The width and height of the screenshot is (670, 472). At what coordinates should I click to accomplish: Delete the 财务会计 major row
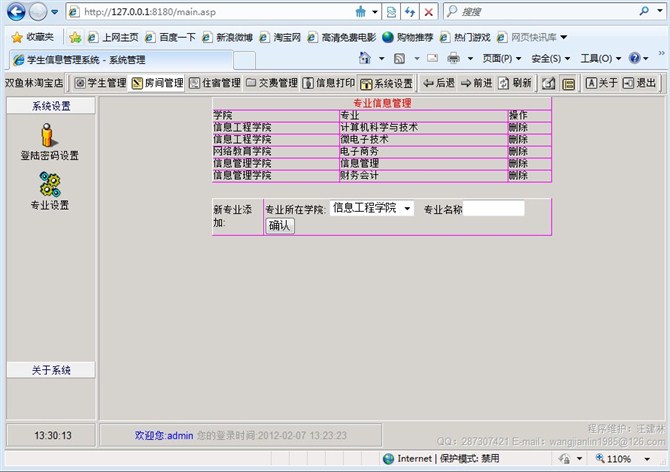click(x=518, y=175)
